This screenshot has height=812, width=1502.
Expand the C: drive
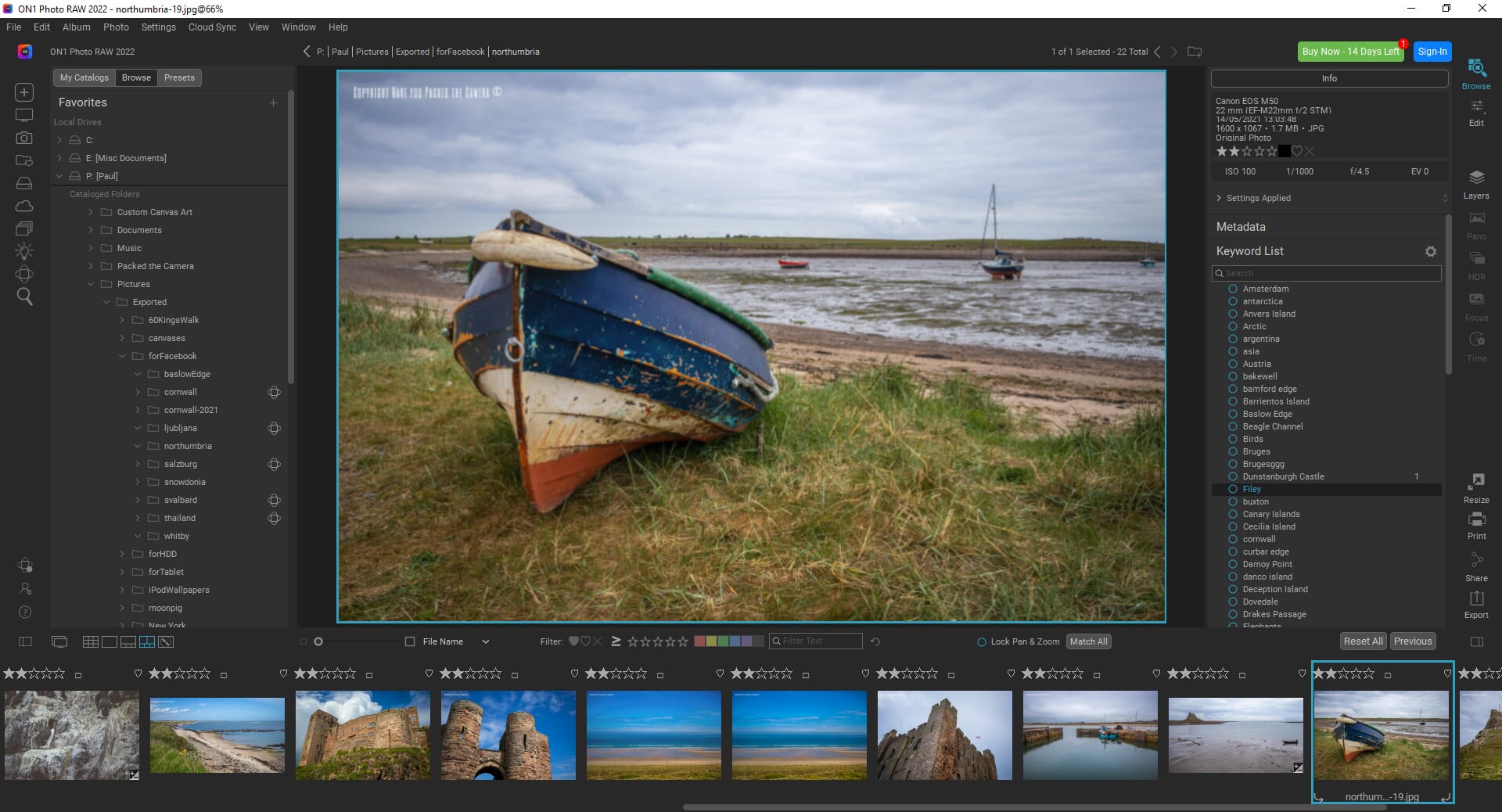point(59,140)
